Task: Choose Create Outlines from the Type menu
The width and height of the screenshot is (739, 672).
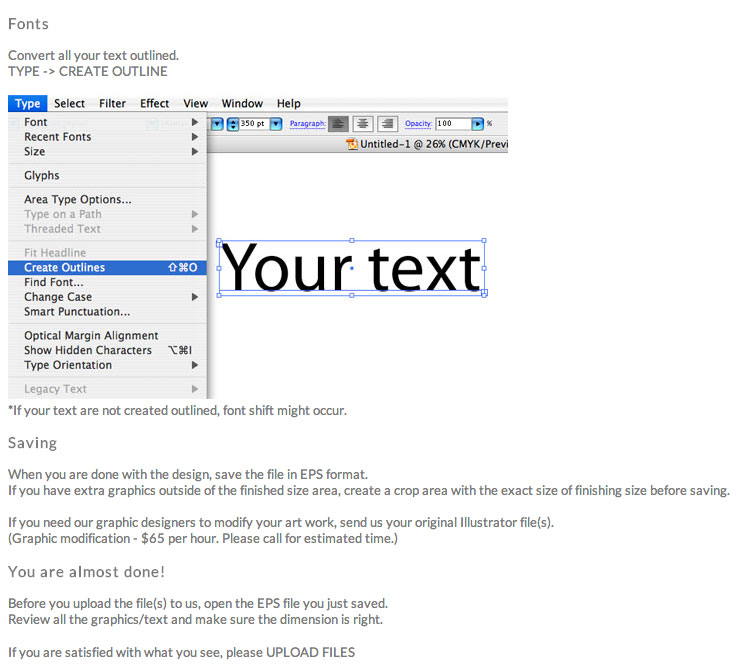Action: click(x=65, y=268)
